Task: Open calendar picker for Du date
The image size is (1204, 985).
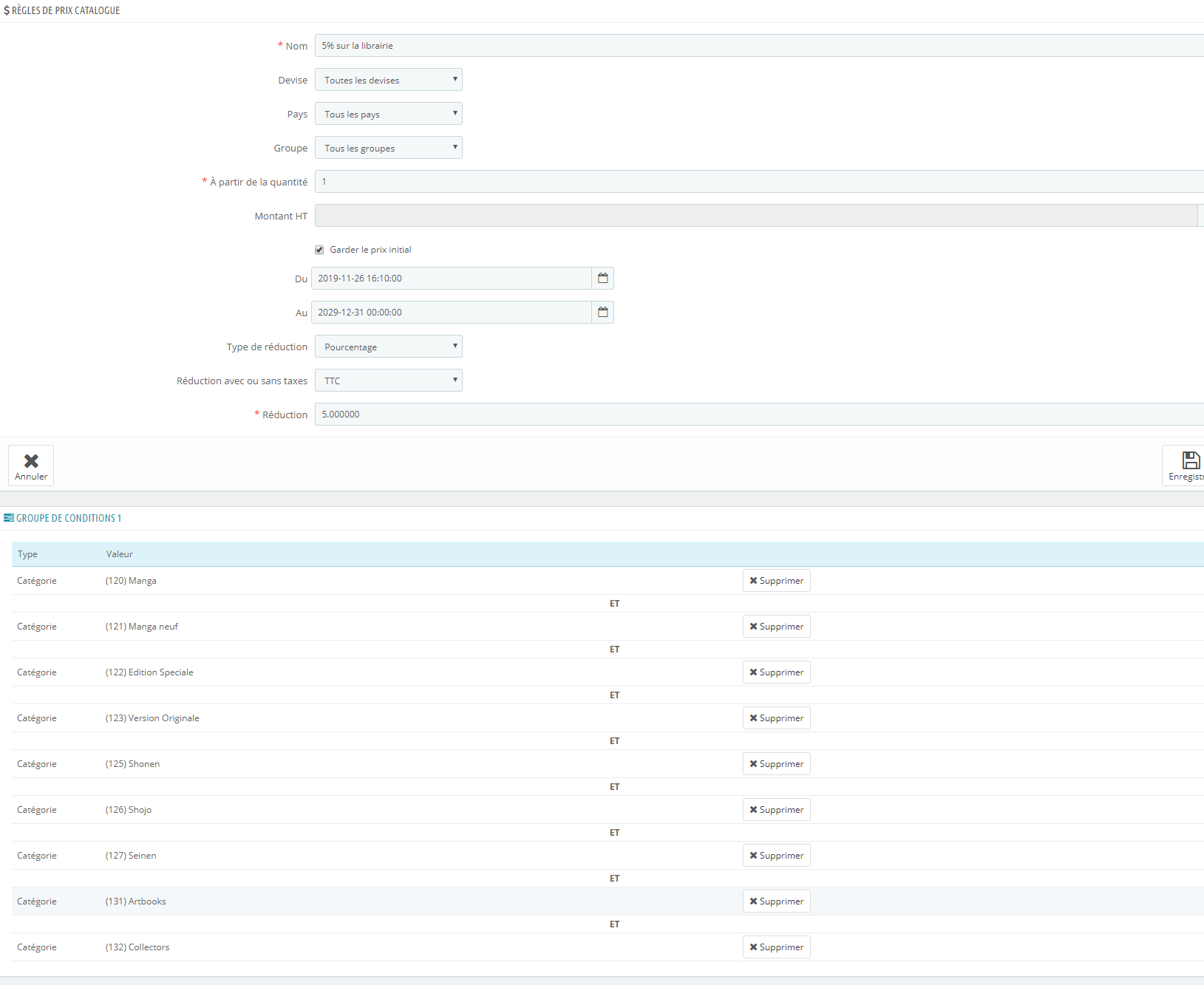Action: [603, 279]
